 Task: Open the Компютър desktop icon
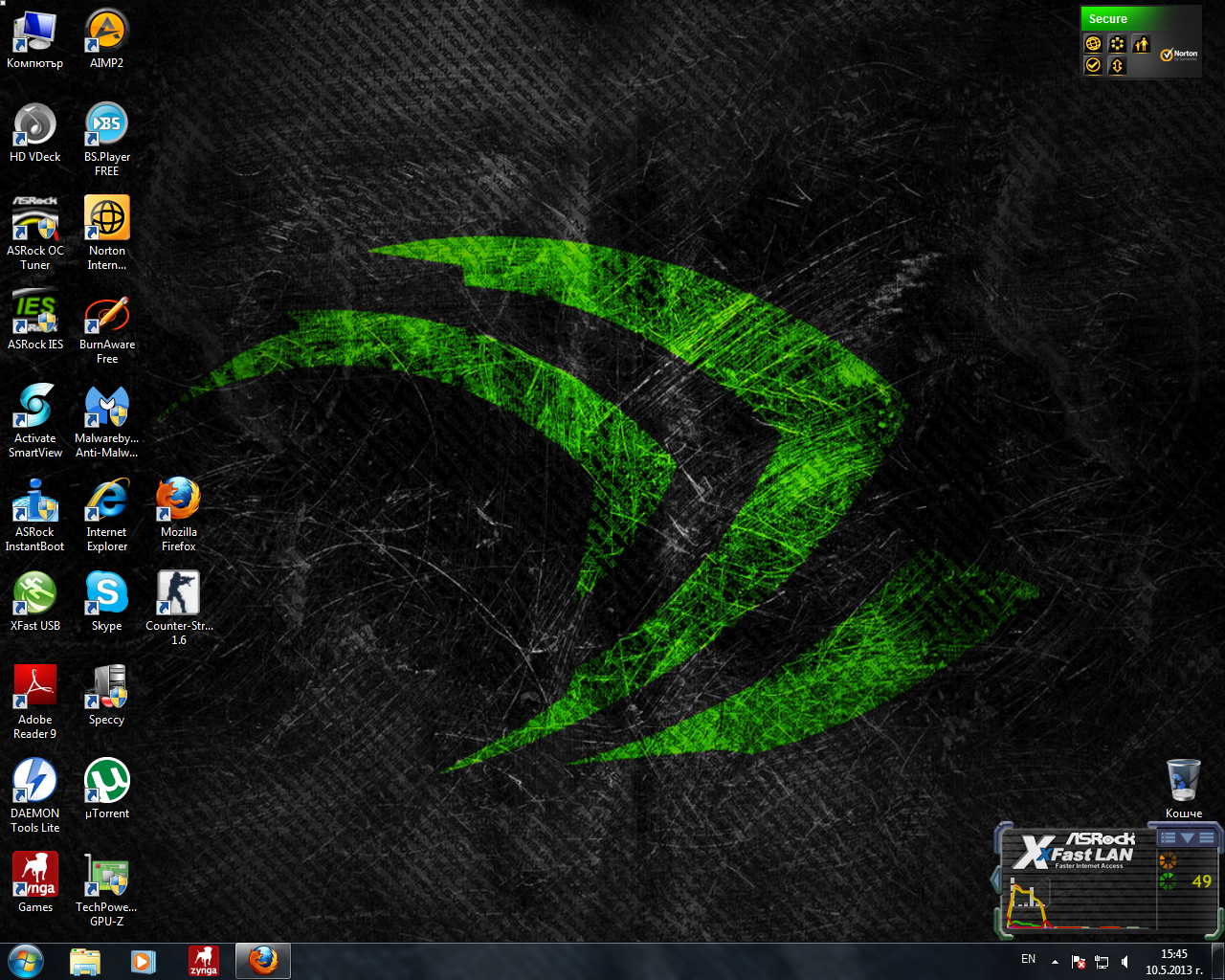coord(34,39)
